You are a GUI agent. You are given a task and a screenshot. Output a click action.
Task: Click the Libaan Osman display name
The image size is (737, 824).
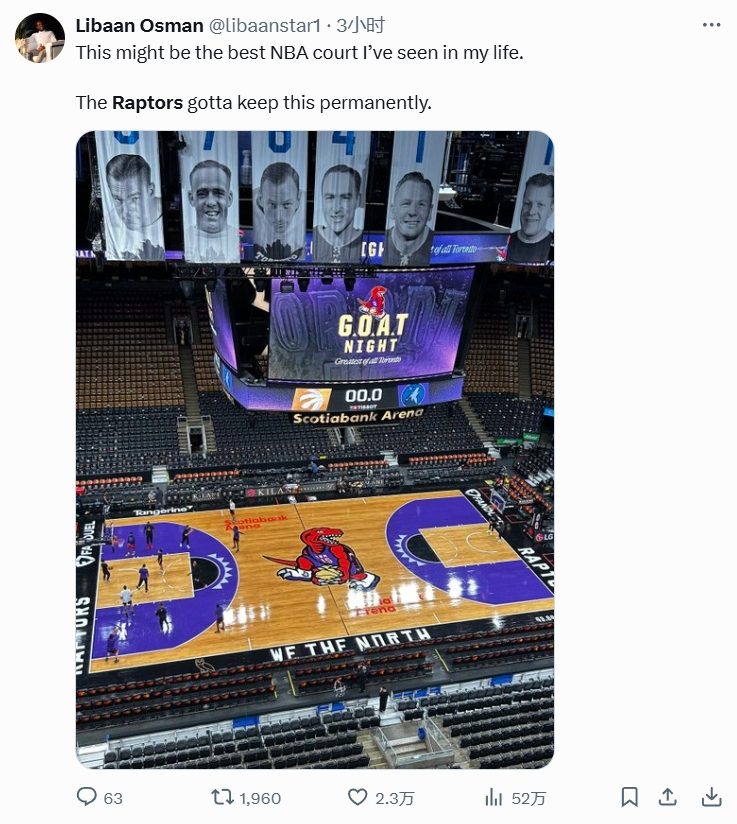pyautogui.click(x=139, y=25)
